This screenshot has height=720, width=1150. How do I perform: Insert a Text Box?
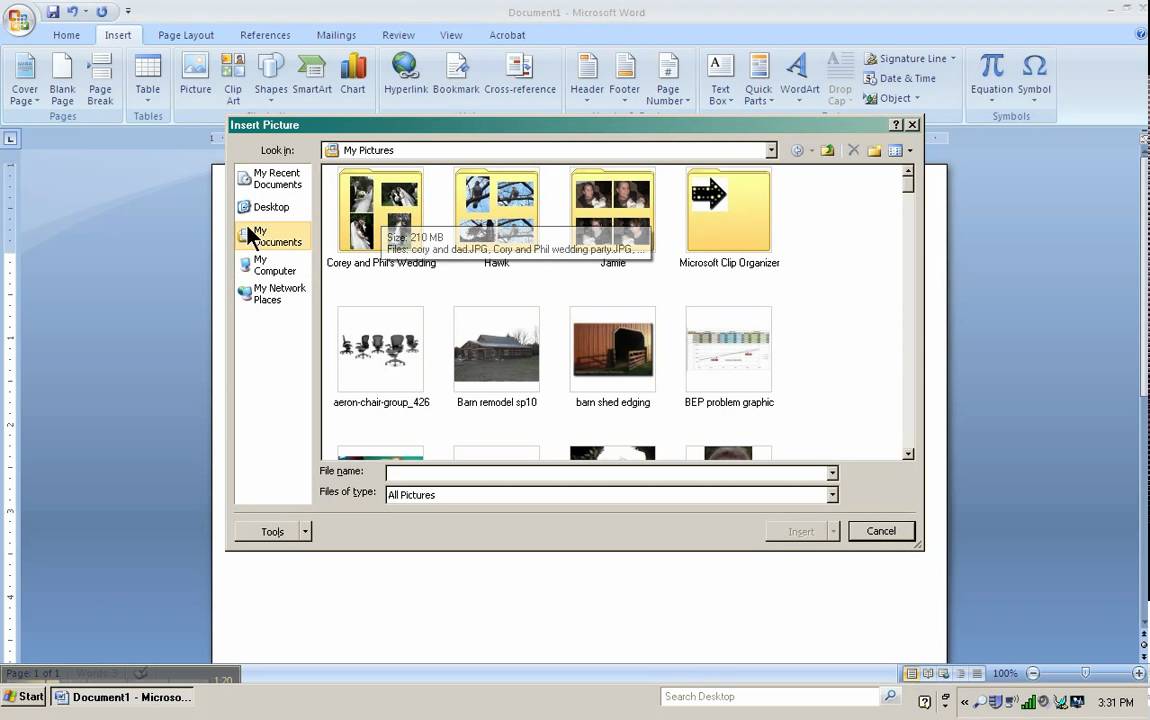coord(720,79)
